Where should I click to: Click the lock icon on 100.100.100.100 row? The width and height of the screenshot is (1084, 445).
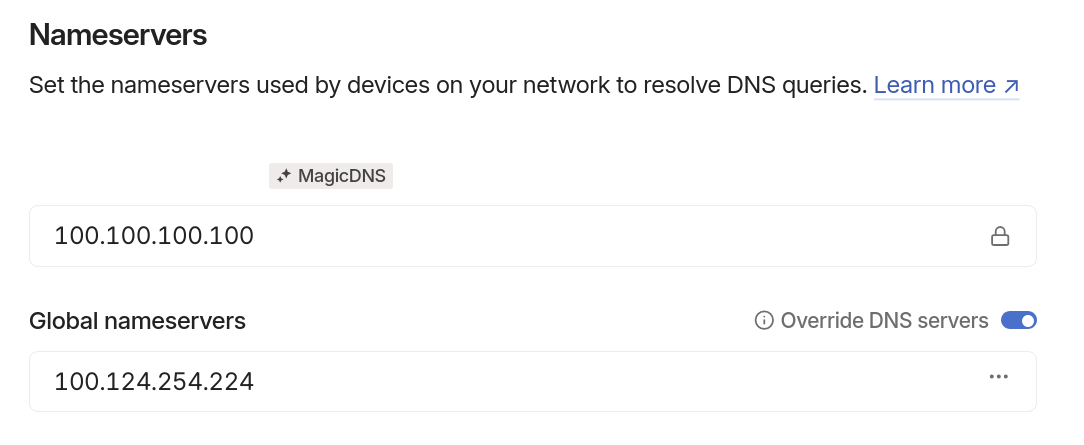tap(1000, 236)
